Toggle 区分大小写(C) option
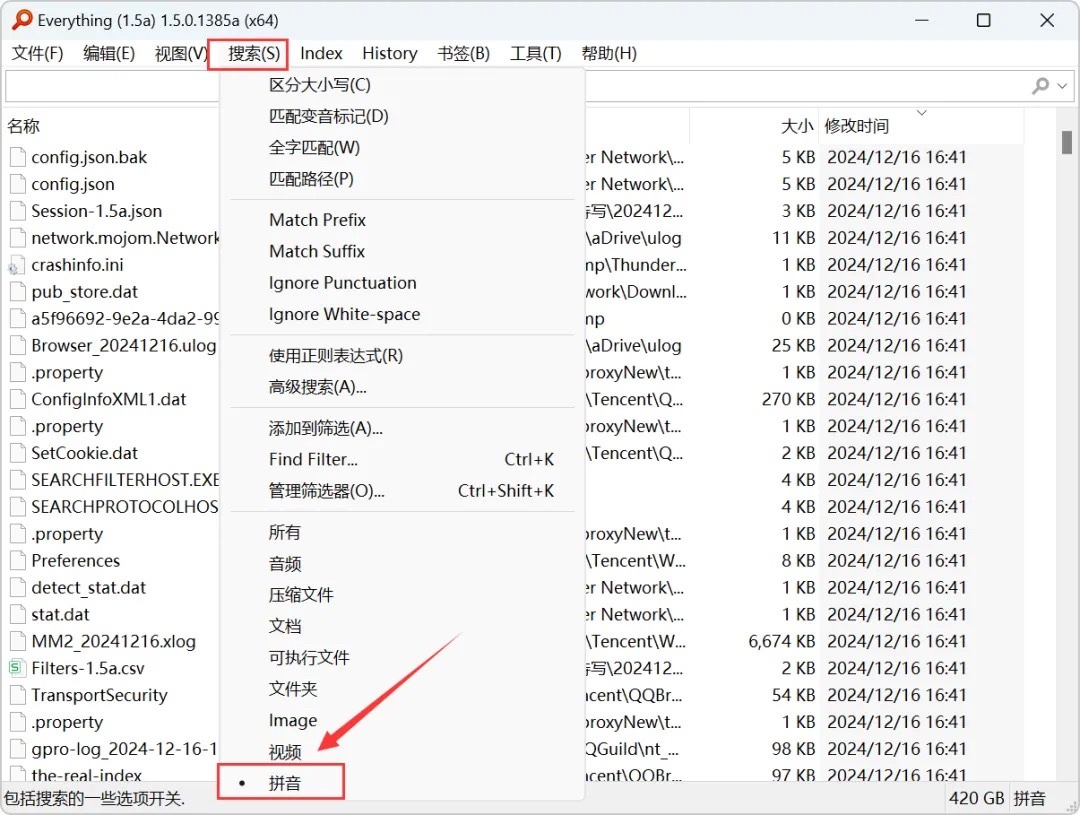Viewport: 1080px width, 815px height. (403, 85)
